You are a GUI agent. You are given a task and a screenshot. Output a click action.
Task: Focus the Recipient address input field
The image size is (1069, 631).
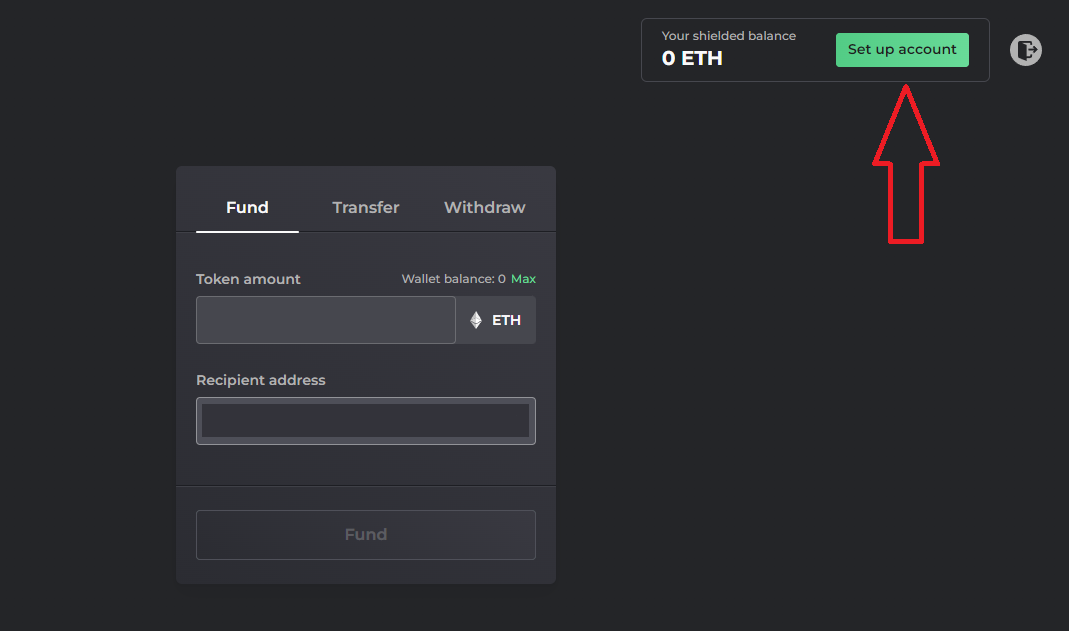click(x=365, y=420)
